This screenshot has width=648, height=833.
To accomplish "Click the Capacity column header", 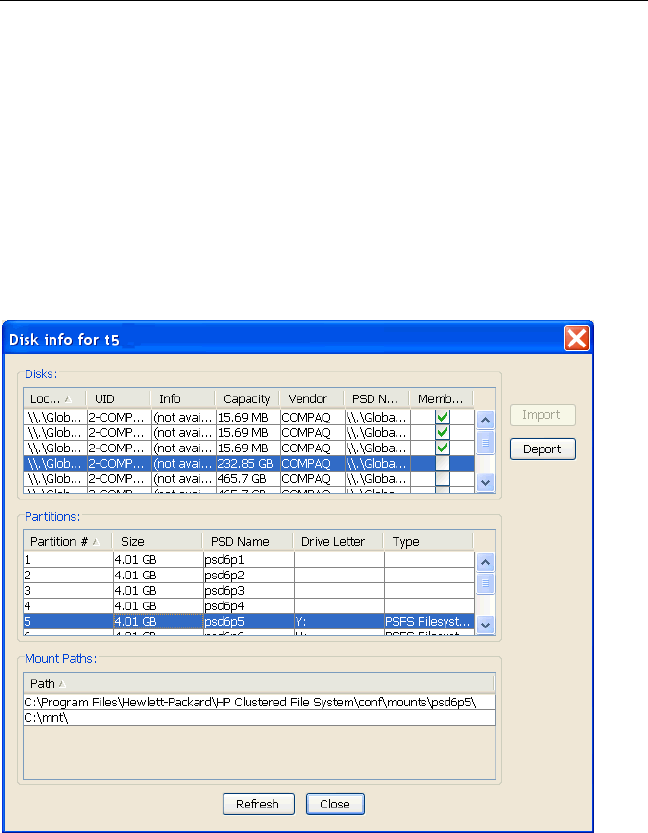I will click(246, 399).
